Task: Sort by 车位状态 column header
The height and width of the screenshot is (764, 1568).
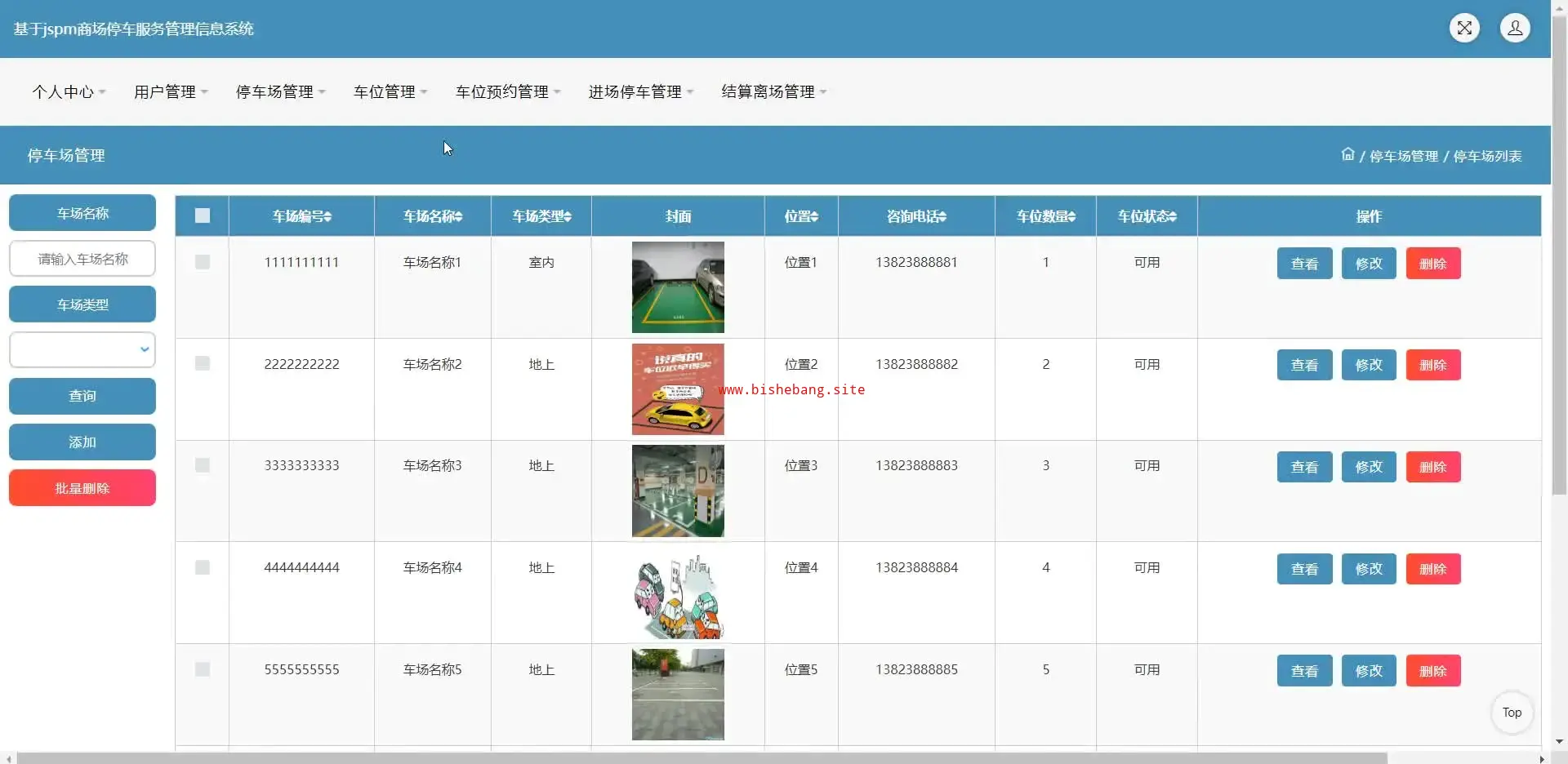Action: pyautogui.click(x=1147, y=216)
